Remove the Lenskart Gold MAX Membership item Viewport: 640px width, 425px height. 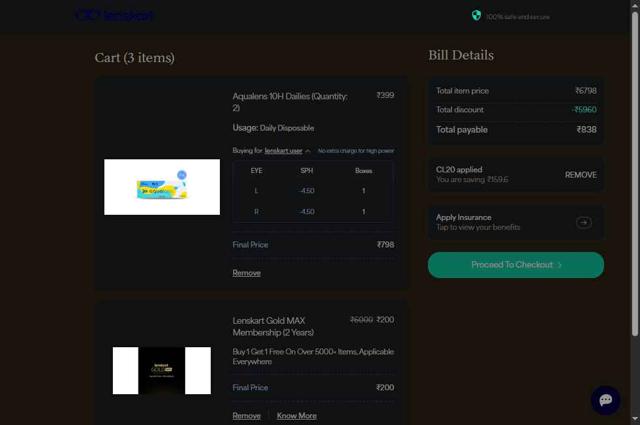247,416
